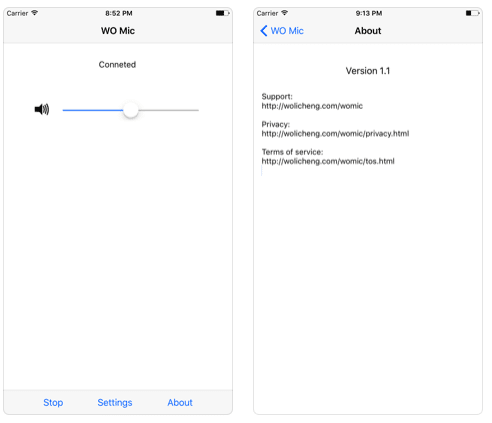Viewport: 492px width, 423px height.
Task: Click the WO Mic back label
Action: tap(287, 31)
